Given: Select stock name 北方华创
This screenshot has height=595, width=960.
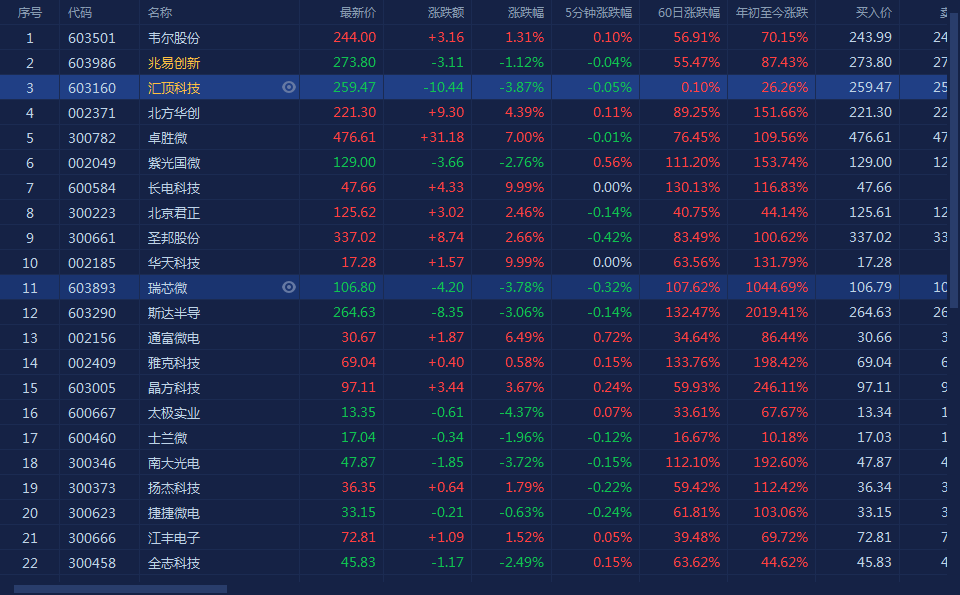Looking at the screenshot, I should point(174,113).
